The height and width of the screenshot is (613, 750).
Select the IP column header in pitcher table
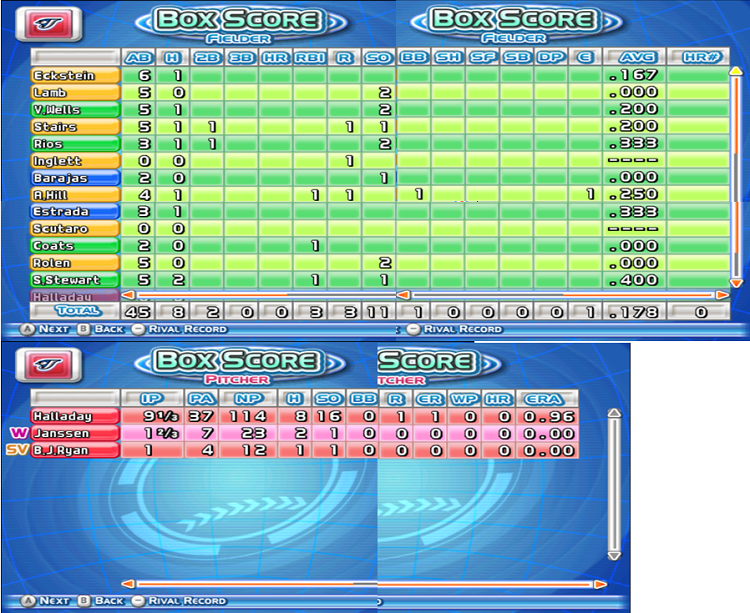[152, 399]
